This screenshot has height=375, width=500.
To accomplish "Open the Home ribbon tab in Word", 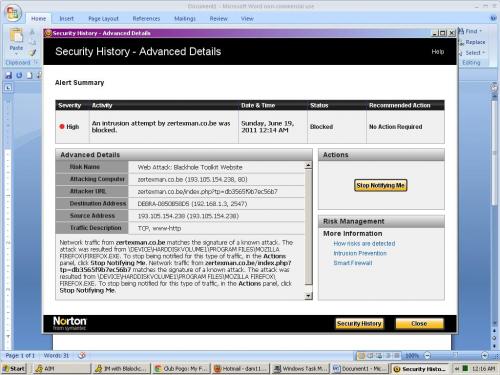I will [38, 19].
